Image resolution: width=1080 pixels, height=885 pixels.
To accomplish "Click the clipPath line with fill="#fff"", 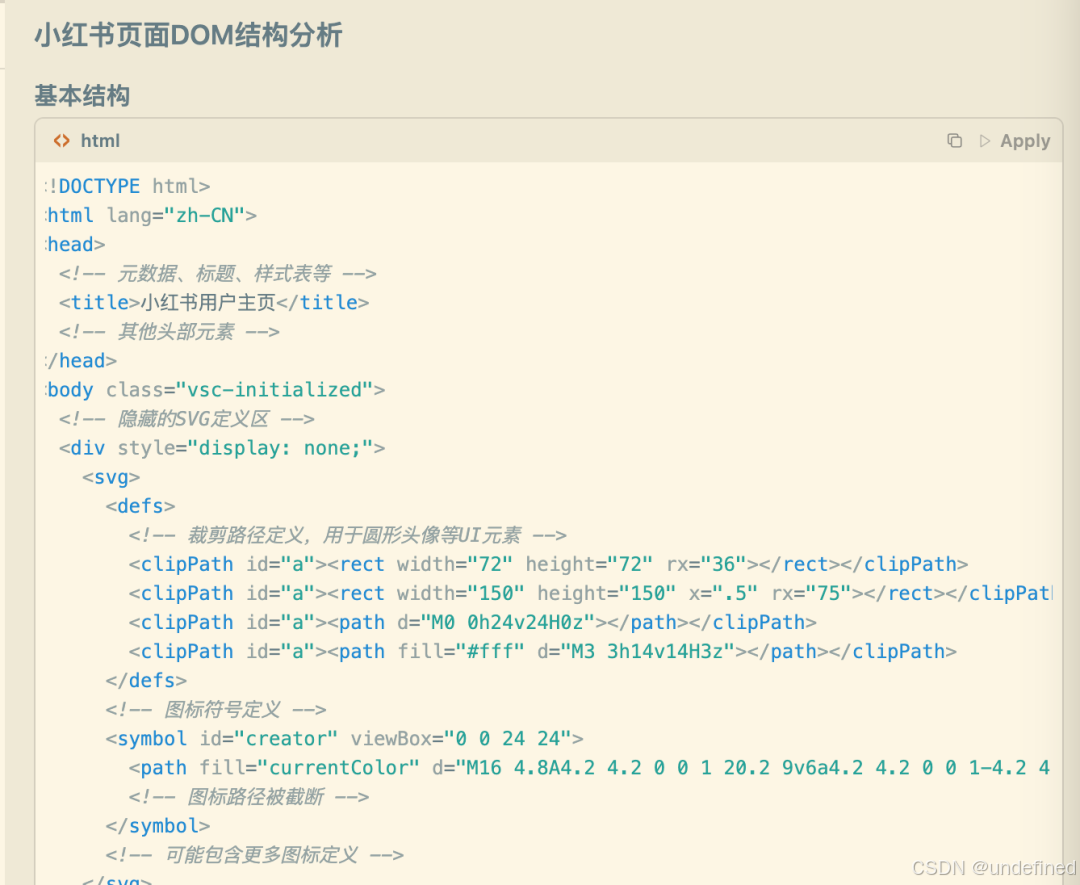I will 543,652.
